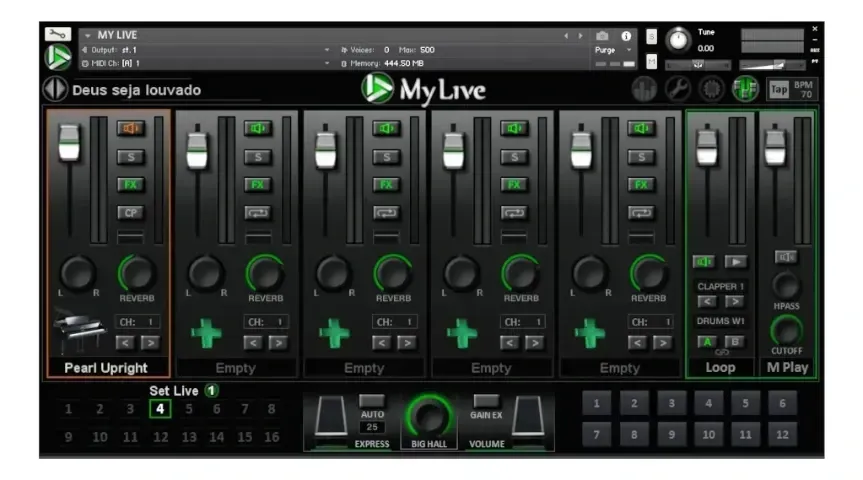The width and height of the screenshot is (863, 480).
Task: Toggle third channel loop icon
Action: click(386, 212)
